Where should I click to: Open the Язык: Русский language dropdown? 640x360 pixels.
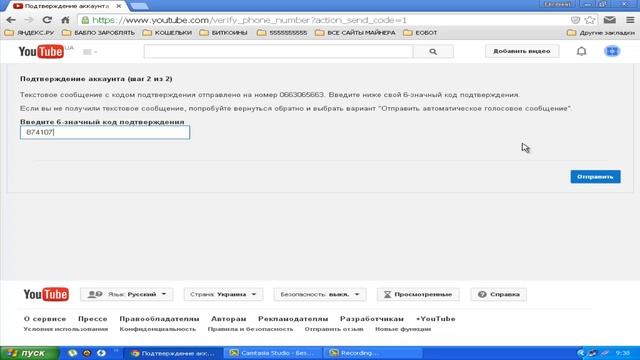coord(127,294)
